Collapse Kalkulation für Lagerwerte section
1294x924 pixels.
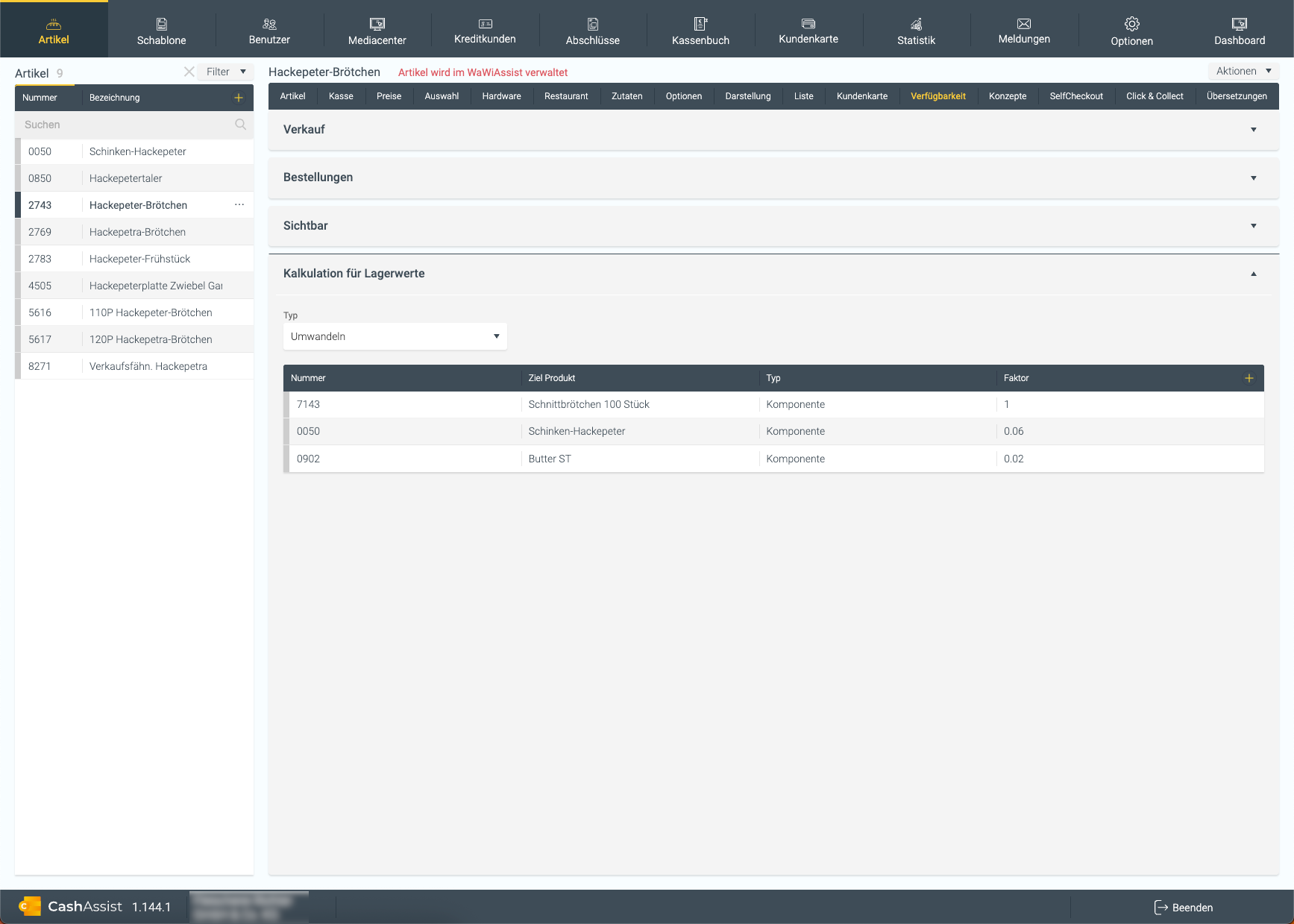point(1253,274)
